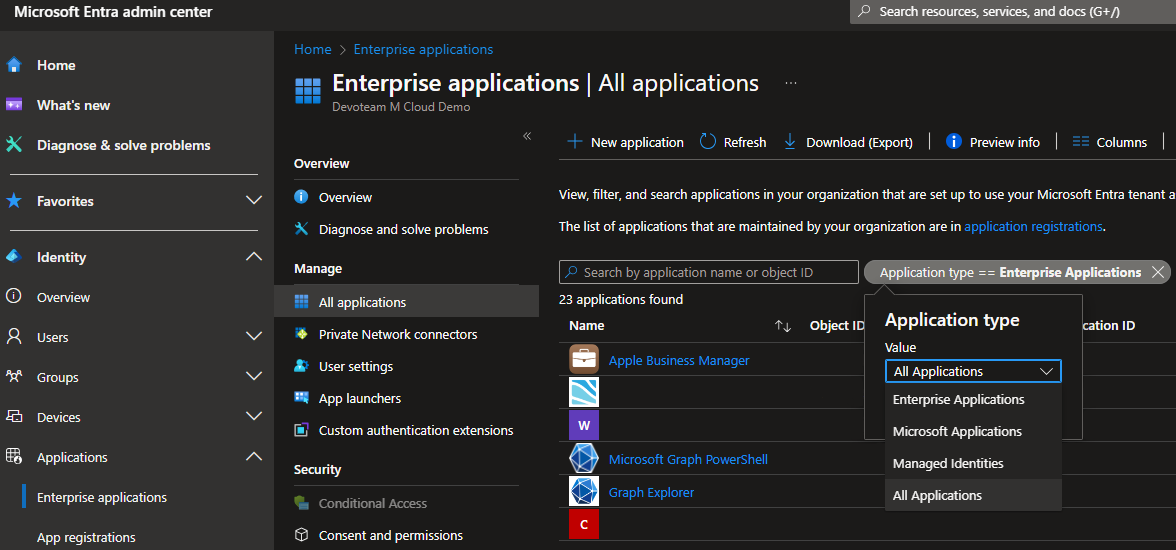
Task: Click Download (Export) button
Action: pyautogui.click(x=848, y=142)
